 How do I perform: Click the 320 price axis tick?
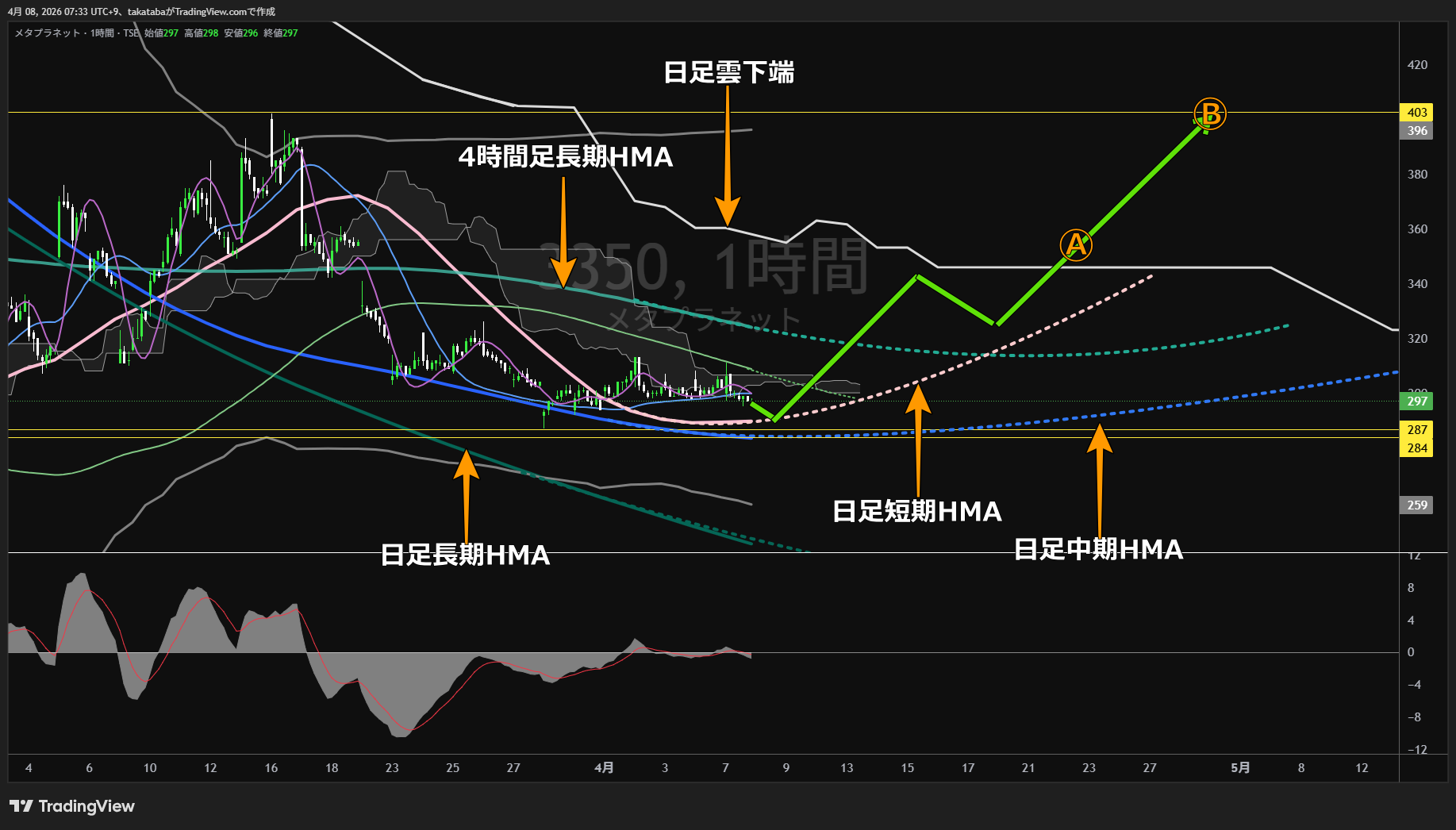click(x=1417, y=339)
